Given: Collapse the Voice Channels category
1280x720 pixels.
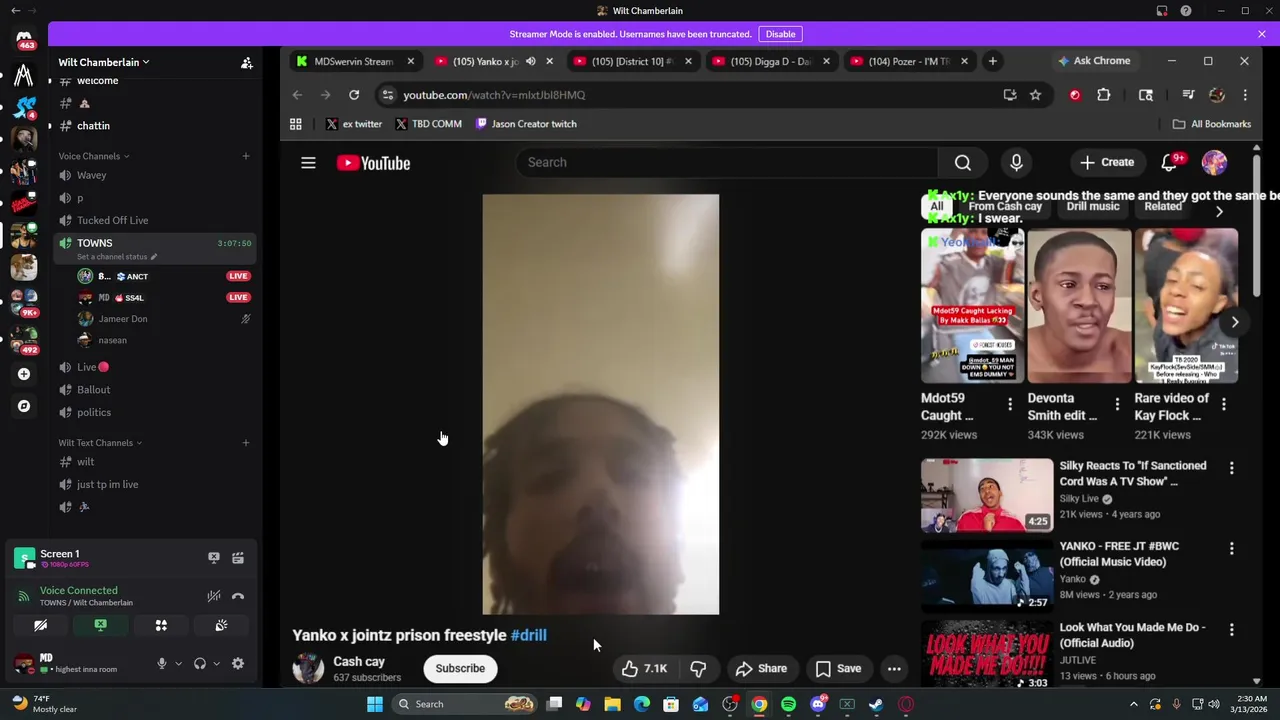Looking at the screenshot, I should 93,156.
